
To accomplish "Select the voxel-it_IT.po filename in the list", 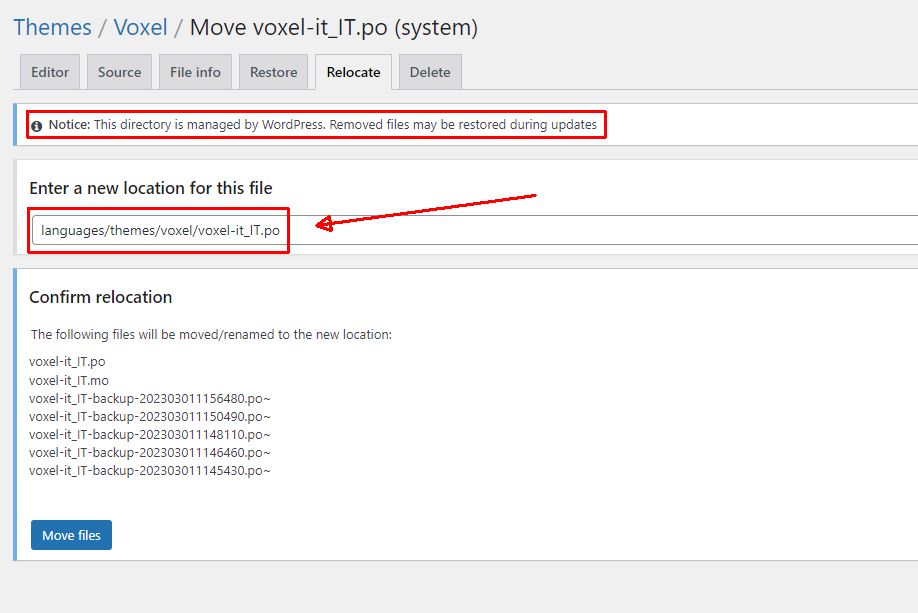I will point(66,361).
